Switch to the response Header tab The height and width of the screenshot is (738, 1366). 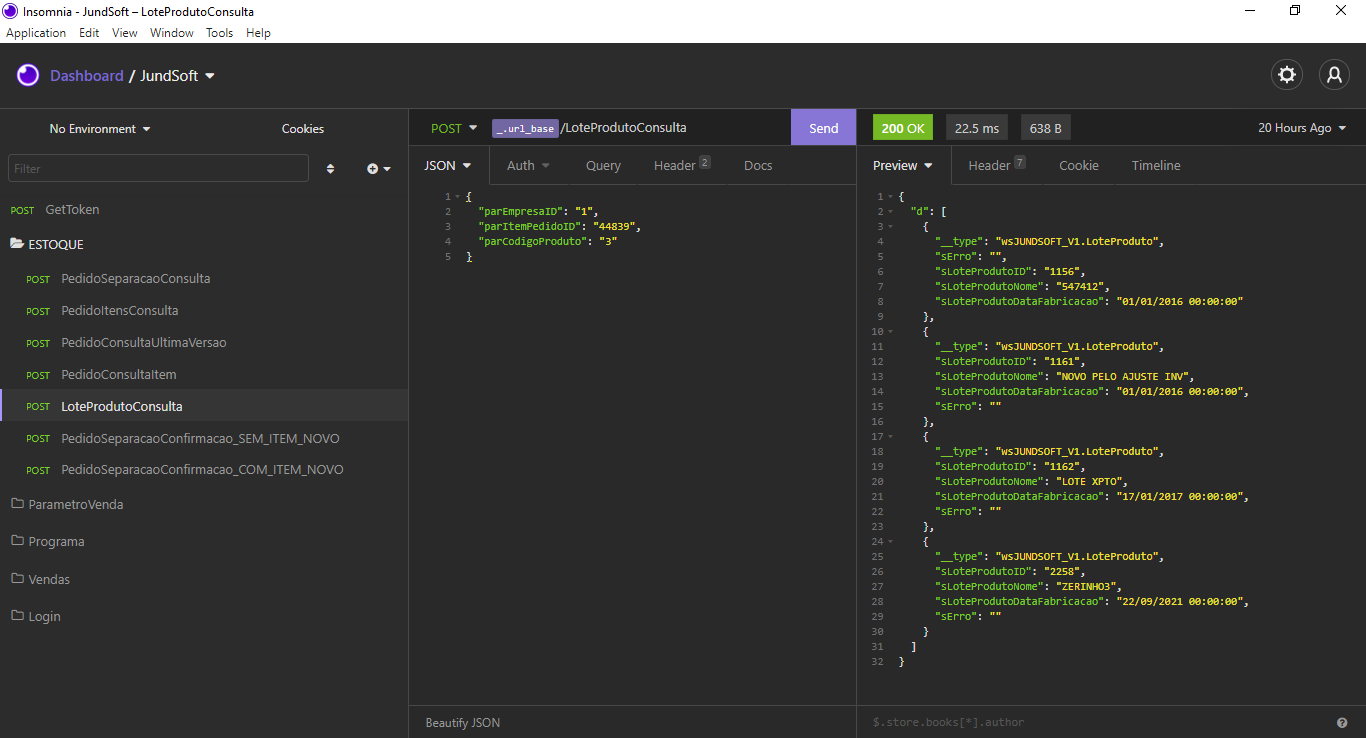pos(996,165)
